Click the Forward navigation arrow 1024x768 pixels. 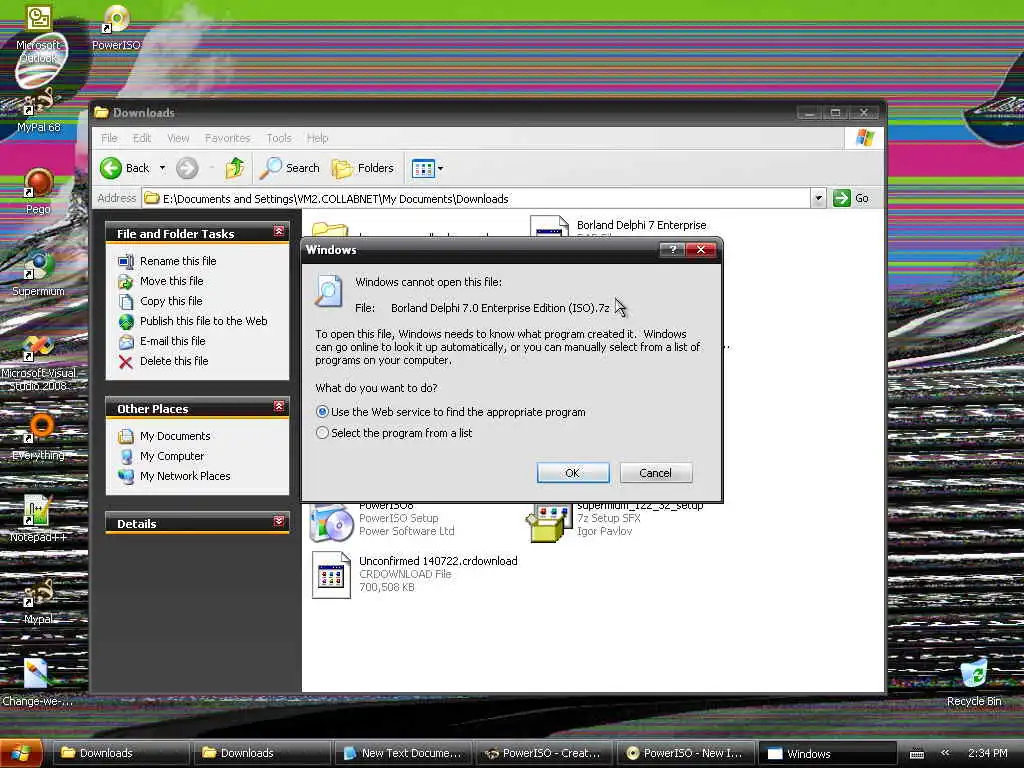point(187,168)
